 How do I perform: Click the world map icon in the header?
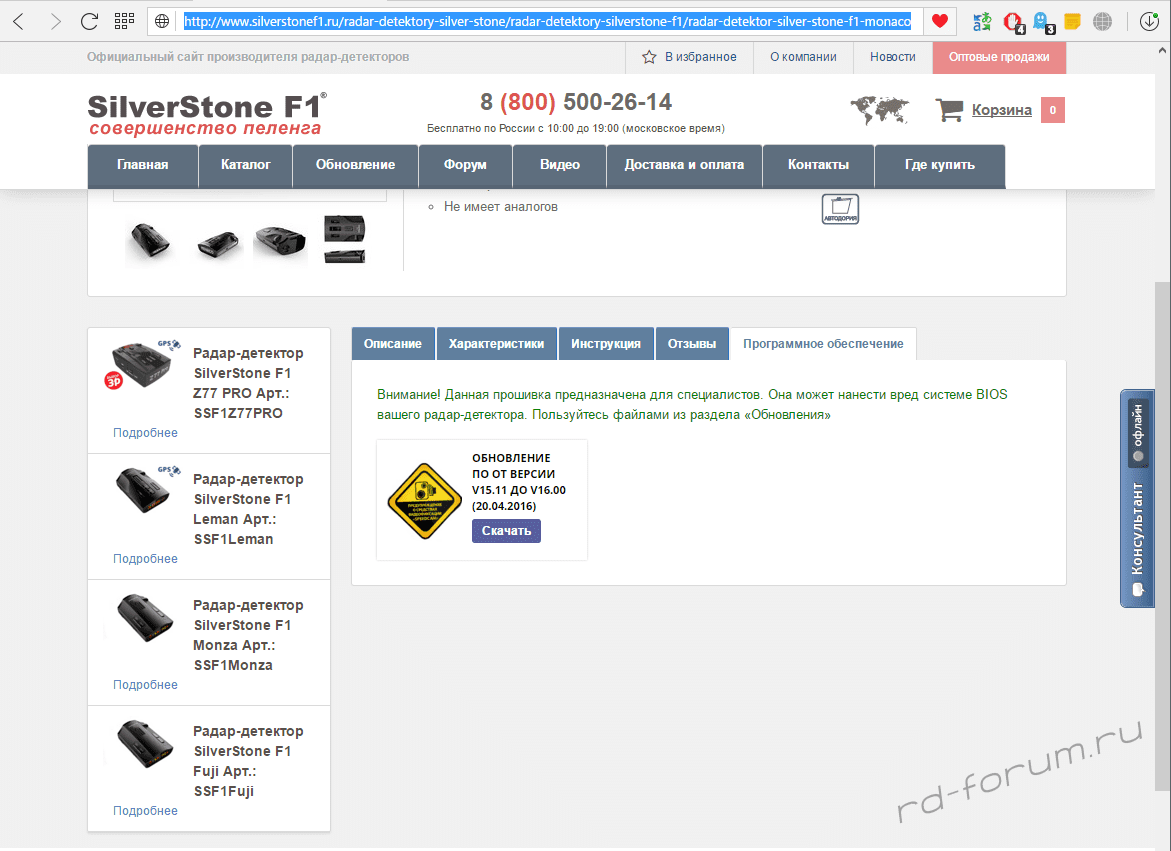[x=879, y=110]
